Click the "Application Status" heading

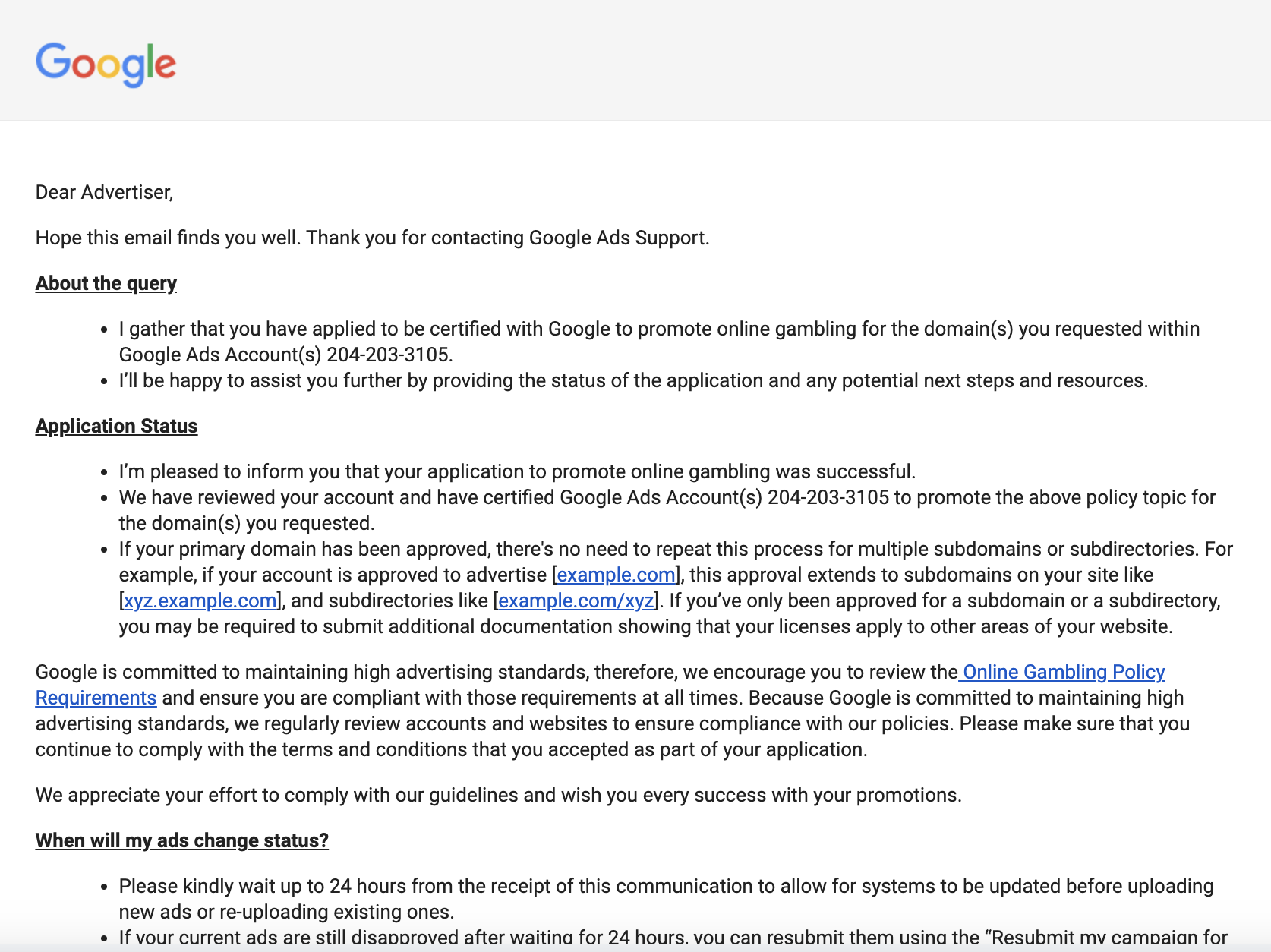(x=116, y=427)
